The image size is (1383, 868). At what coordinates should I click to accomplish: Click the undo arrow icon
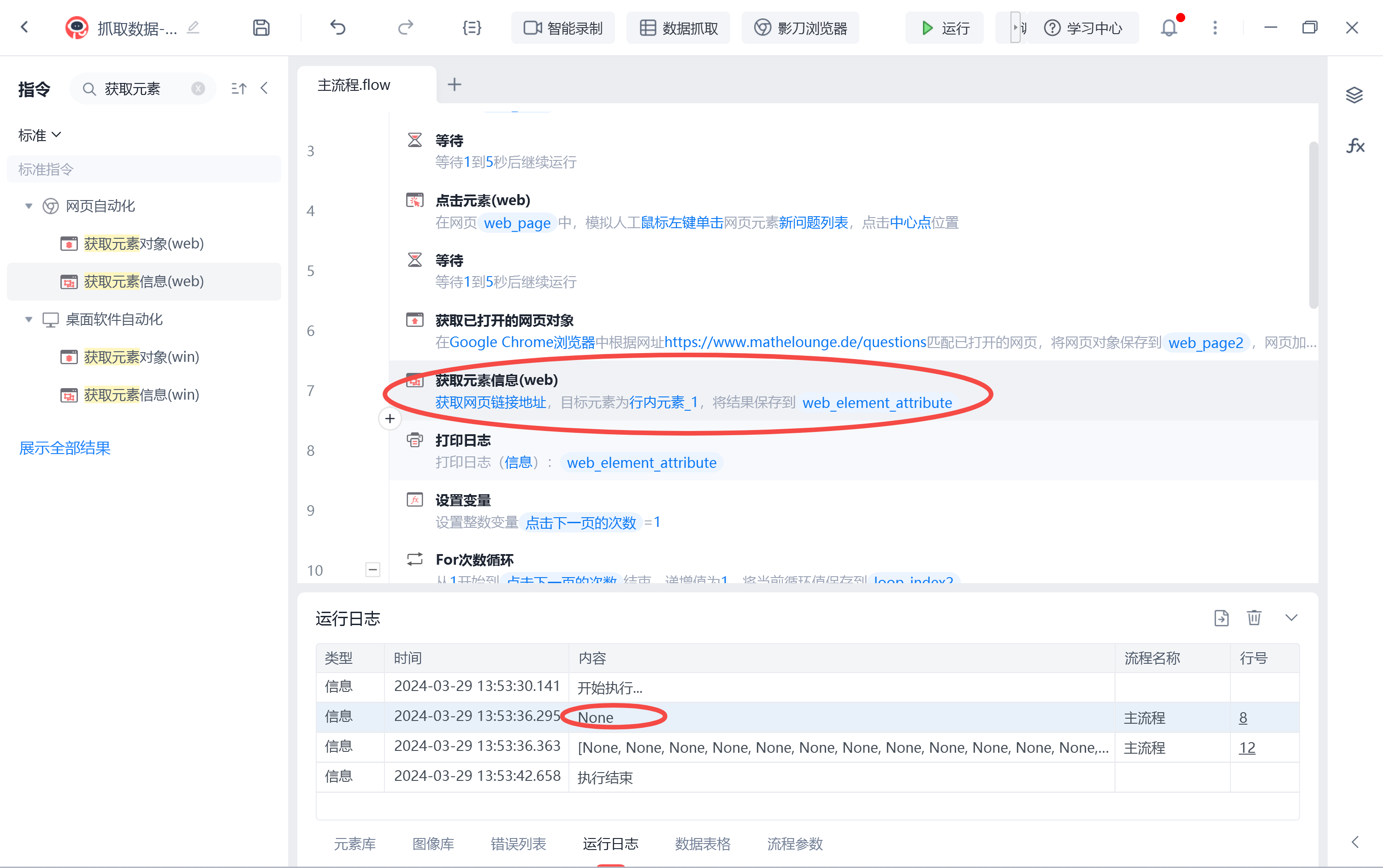coord(337,28)
